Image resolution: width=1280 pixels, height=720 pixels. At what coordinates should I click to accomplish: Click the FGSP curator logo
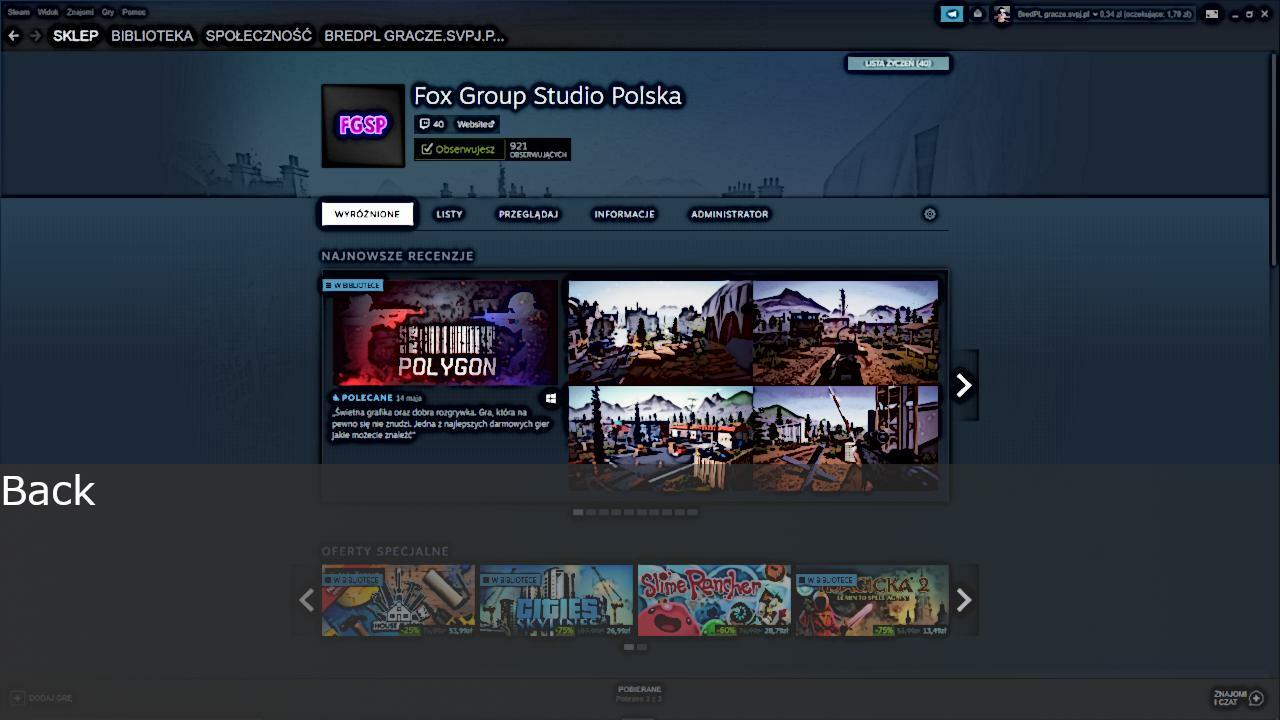[x=363, y=126]
